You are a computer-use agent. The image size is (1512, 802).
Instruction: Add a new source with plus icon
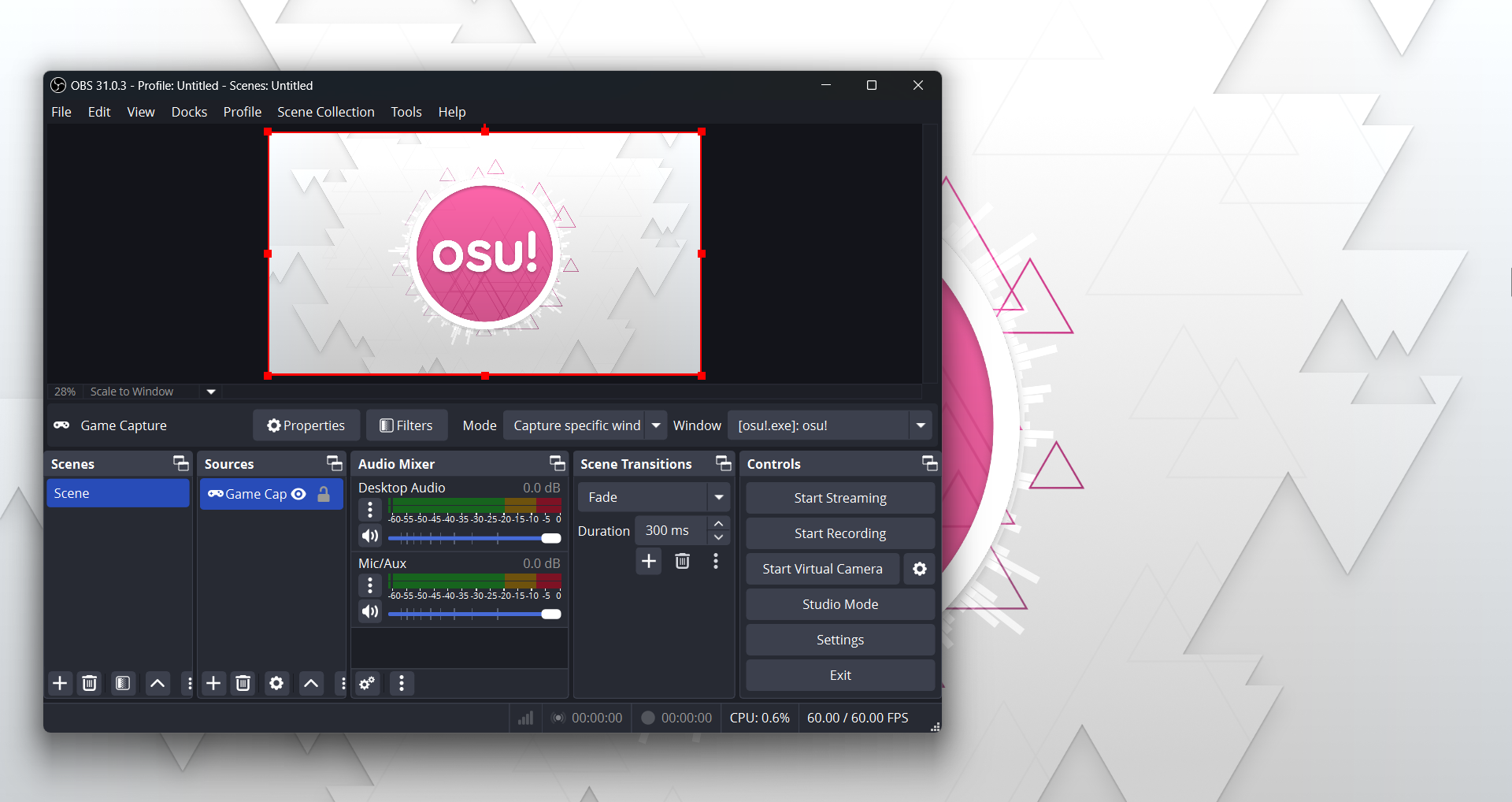[x=213, y=683]
